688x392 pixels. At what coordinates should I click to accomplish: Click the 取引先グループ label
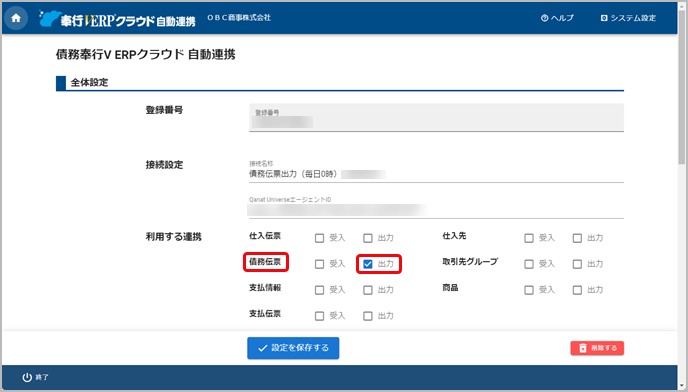coord(470,262)
